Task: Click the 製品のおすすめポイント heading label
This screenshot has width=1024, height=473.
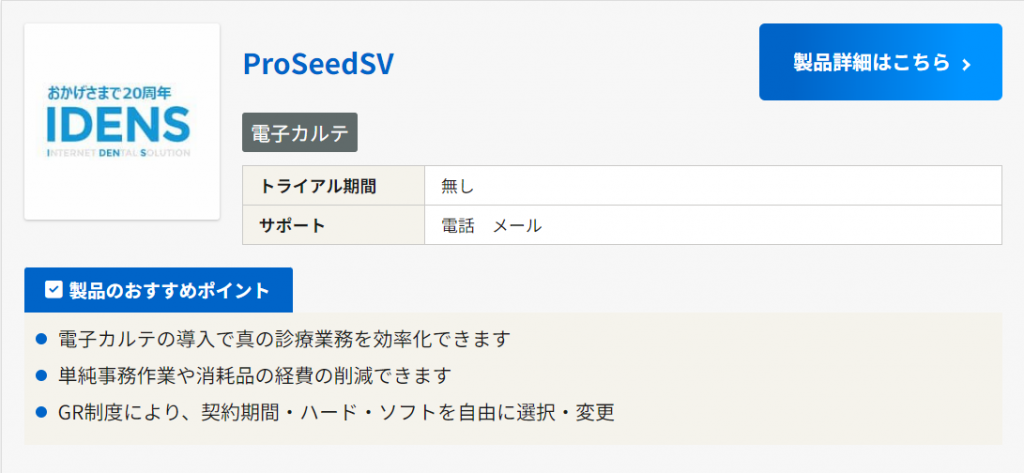Action: [169, 291]
